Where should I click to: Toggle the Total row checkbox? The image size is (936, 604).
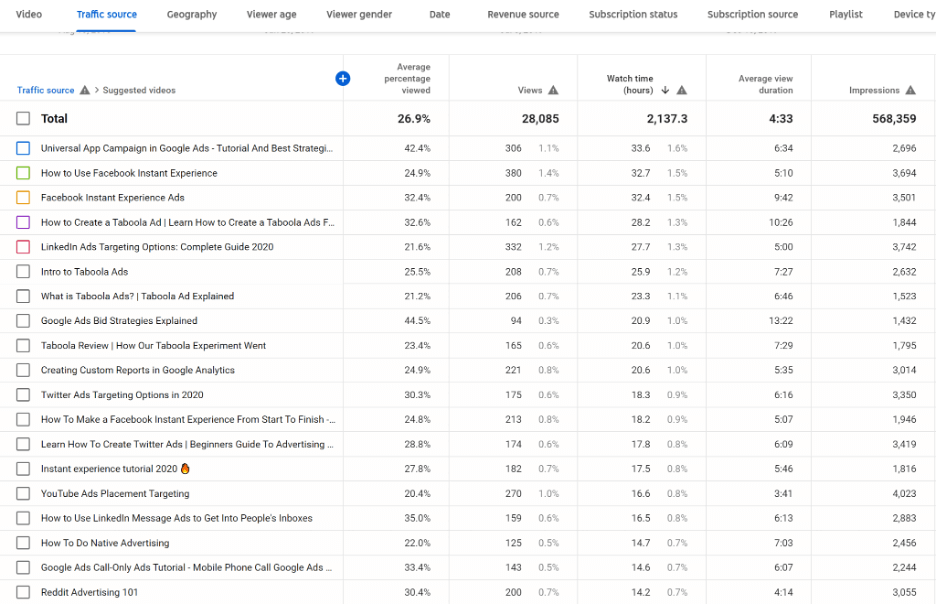[x=23, y=118]
